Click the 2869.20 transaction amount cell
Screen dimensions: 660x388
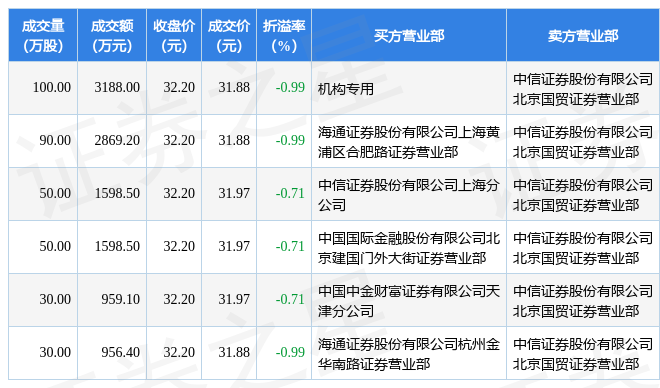pos(112,141)
